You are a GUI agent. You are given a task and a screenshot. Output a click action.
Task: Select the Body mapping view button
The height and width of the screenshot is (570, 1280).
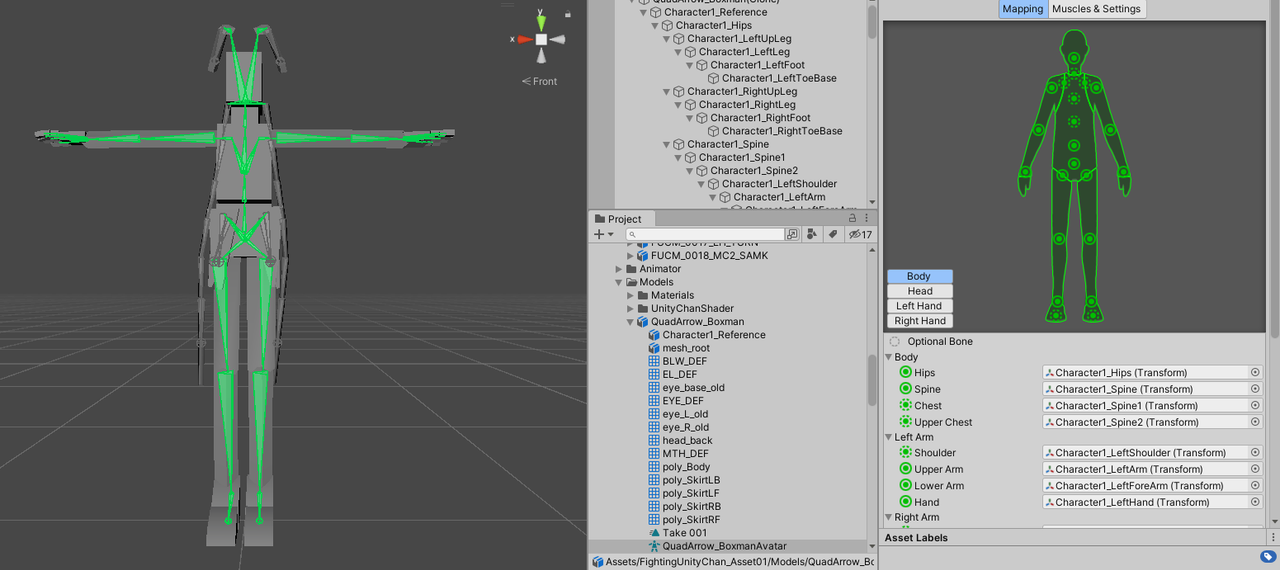919,276
